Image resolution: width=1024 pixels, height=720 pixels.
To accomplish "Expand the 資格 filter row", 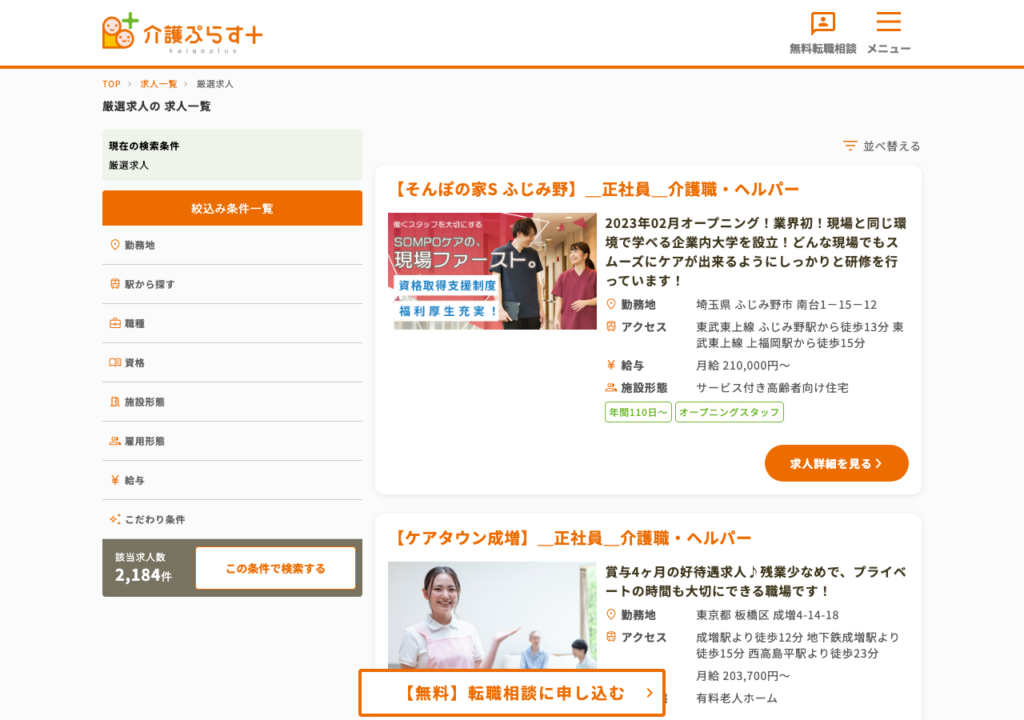I will click(x=232, y=363).
